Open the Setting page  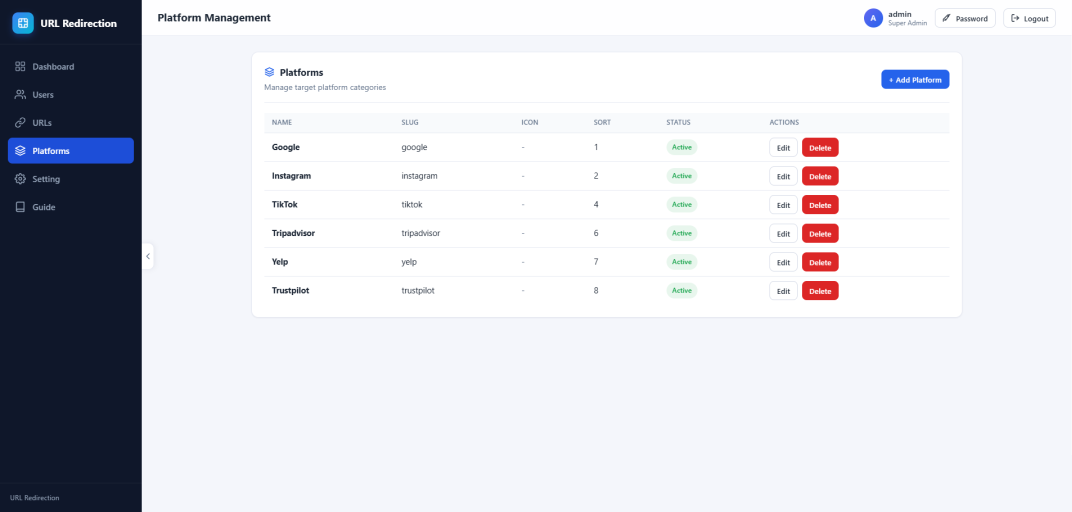pyautogui.click(x=71, y=179)
